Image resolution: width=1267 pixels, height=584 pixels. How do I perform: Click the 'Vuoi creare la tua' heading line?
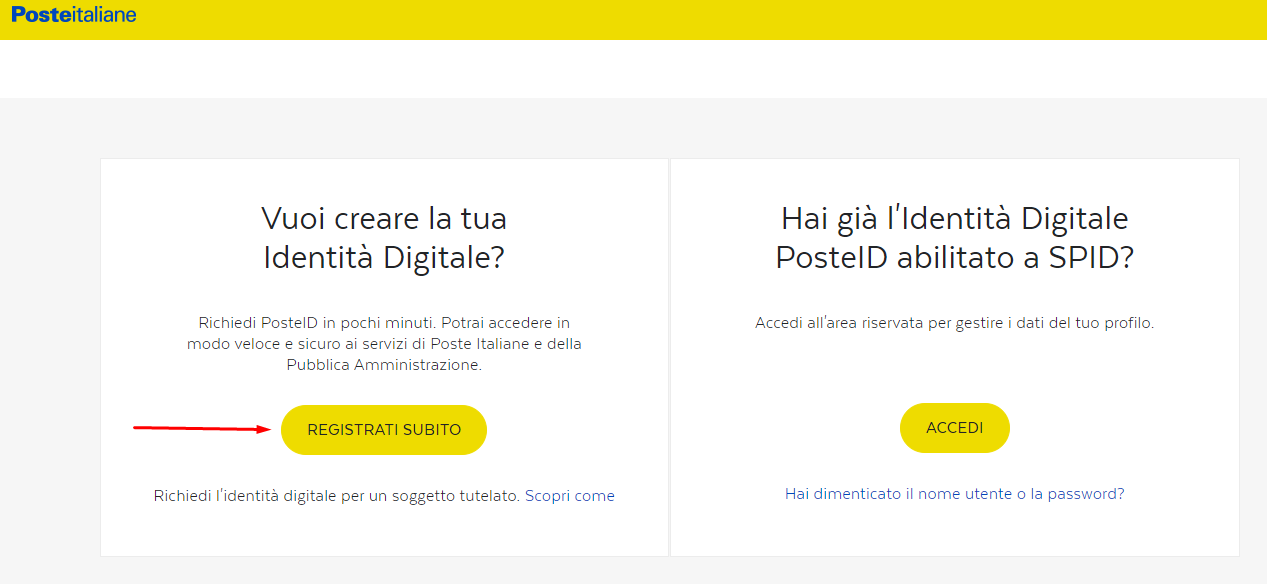coord(384,218)
